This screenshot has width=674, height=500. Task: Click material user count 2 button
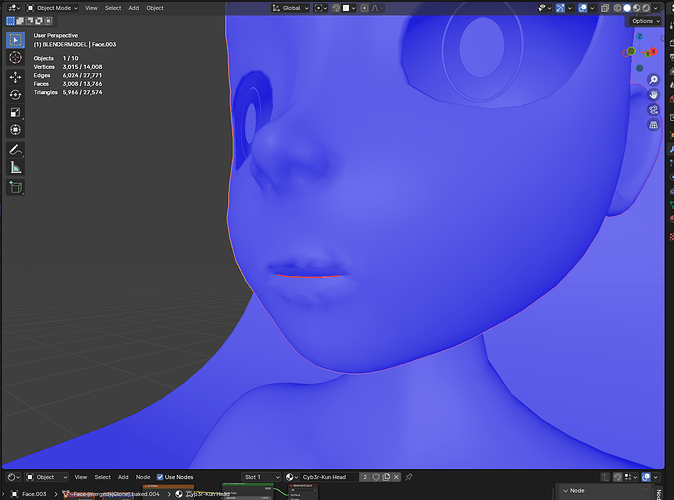pyautogui.click(x=365, y=477)
